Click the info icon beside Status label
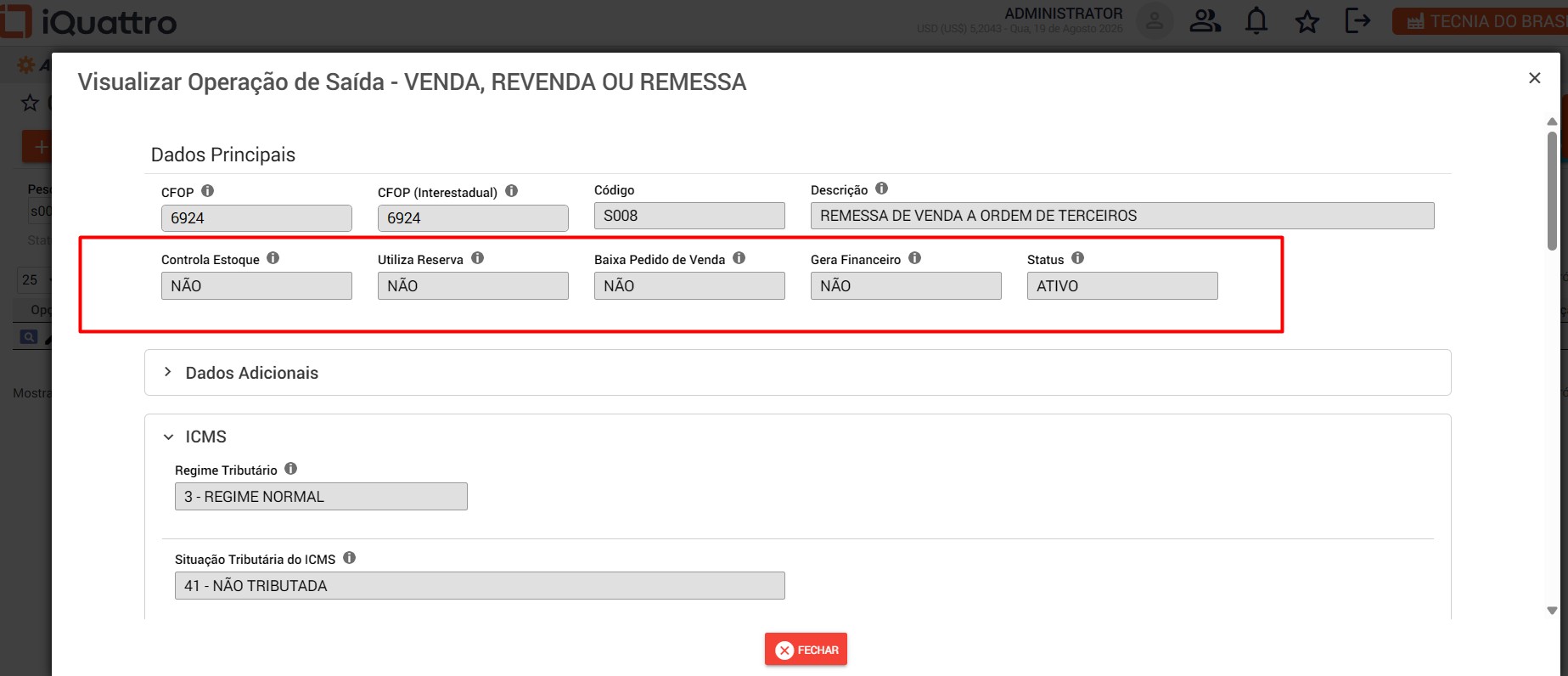Screen dimensions: 1568x676 tap(1078, 258)
